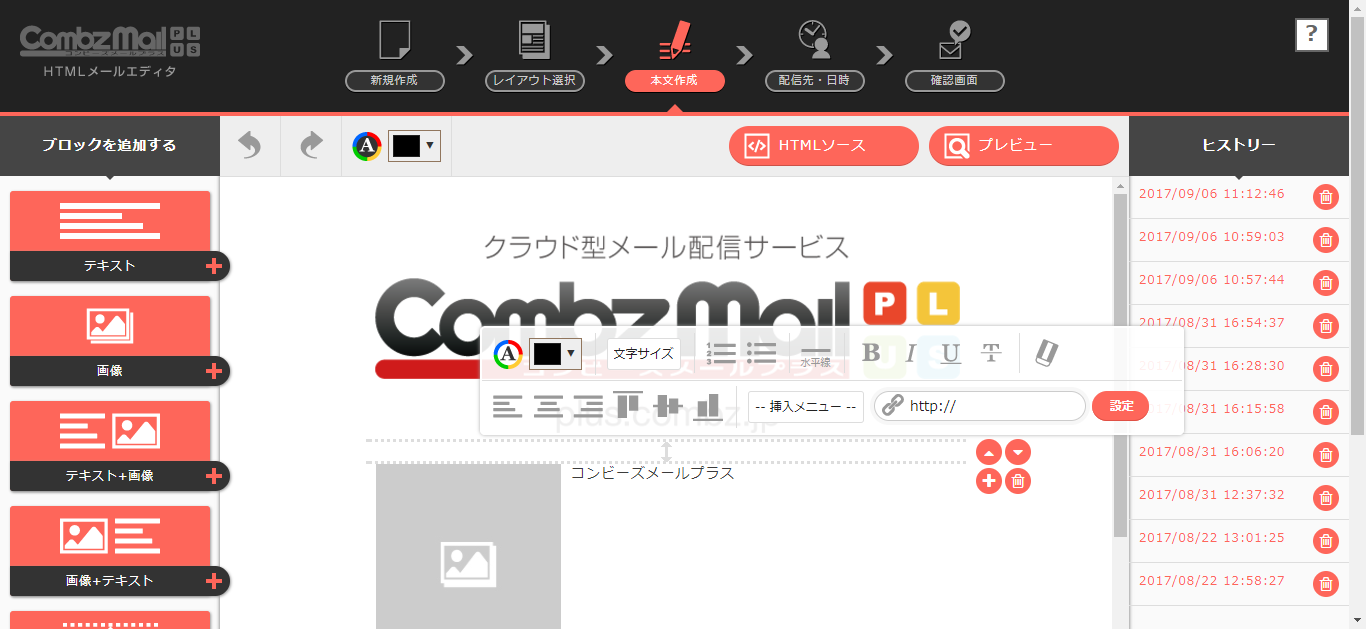This screenshot has width=1366, height=629.
Task: Toggle italic formatting on selected text
Action: point(910,352)
